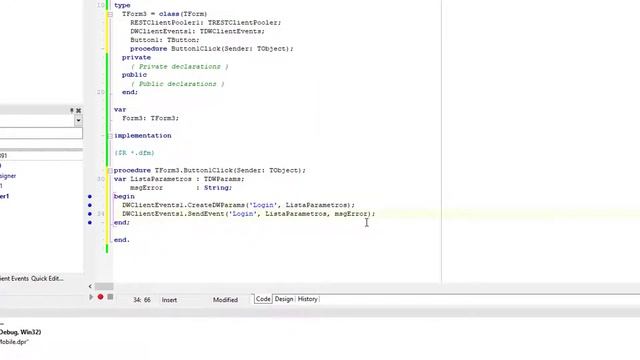
Task: Click the 'Debug, Win32)' text in bottom pane
Action: click(20, 332)
